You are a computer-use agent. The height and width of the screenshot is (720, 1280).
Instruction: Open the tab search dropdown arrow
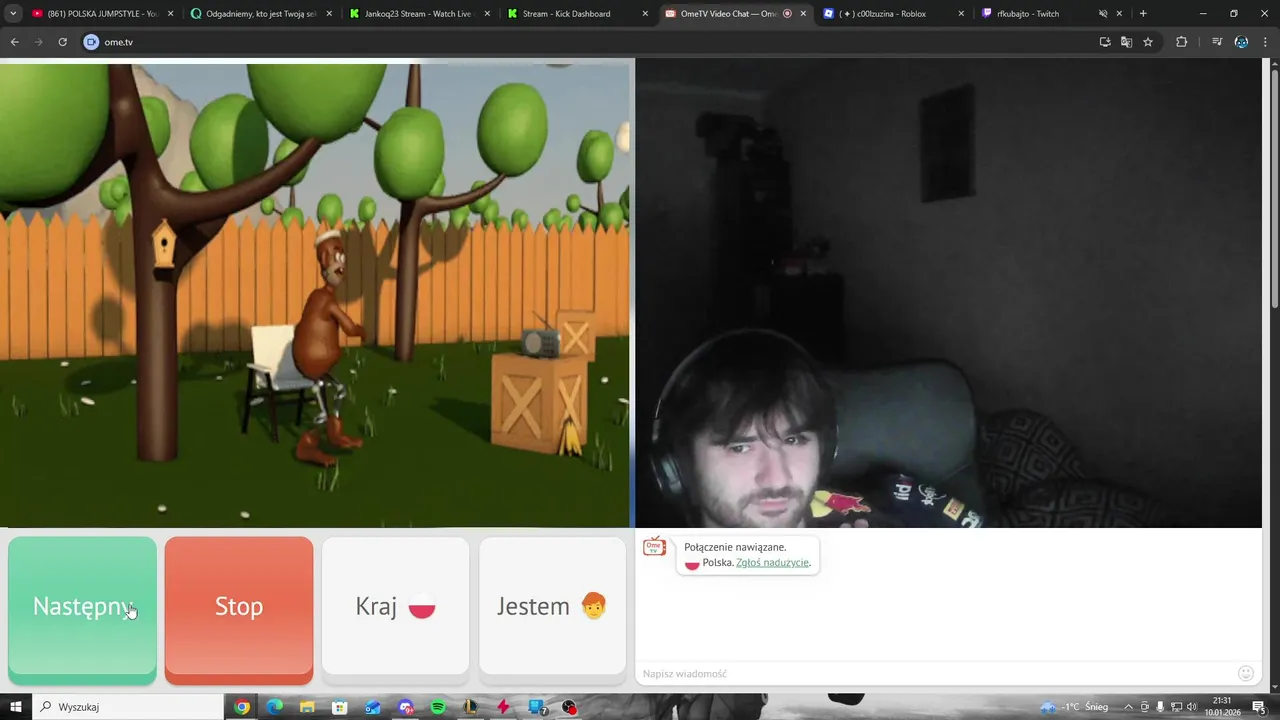point(13,14)
